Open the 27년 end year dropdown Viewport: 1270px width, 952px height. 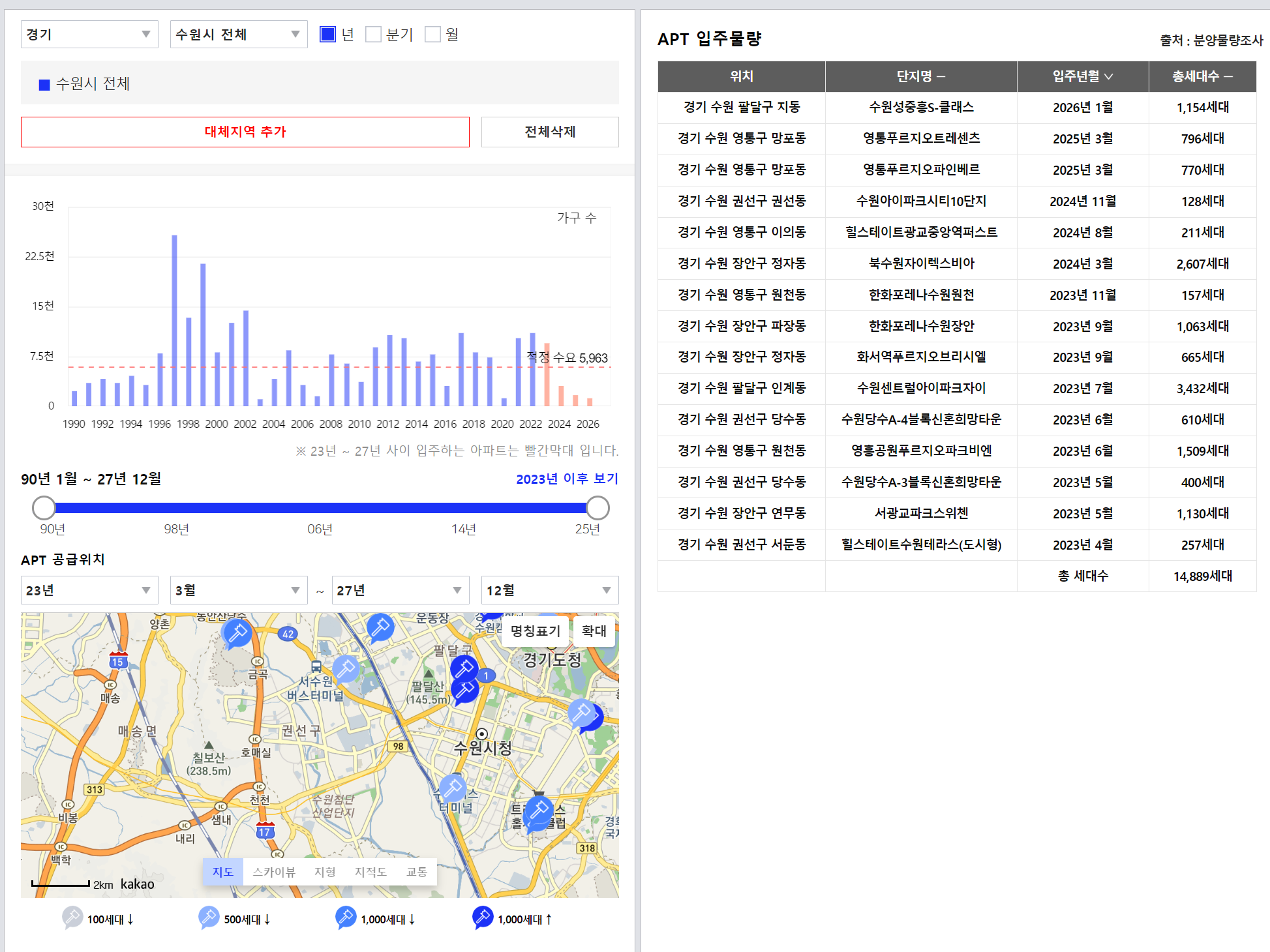[400, 590]
